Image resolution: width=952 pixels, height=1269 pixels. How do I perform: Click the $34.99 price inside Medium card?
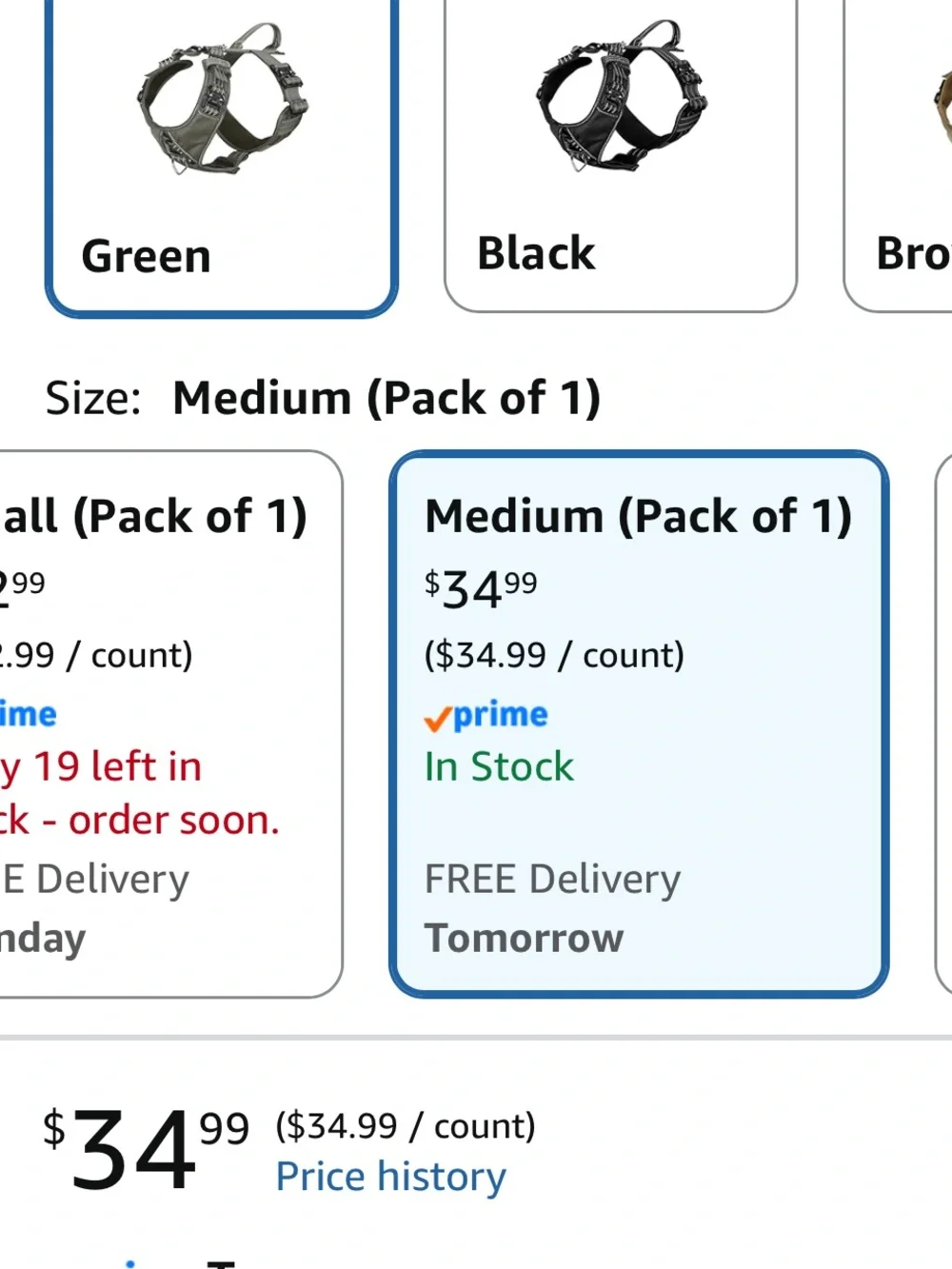[481, 589]
